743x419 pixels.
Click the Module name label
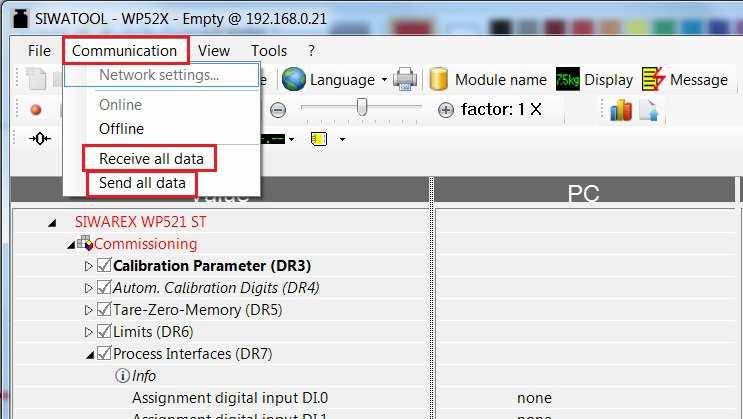point(501,80)
